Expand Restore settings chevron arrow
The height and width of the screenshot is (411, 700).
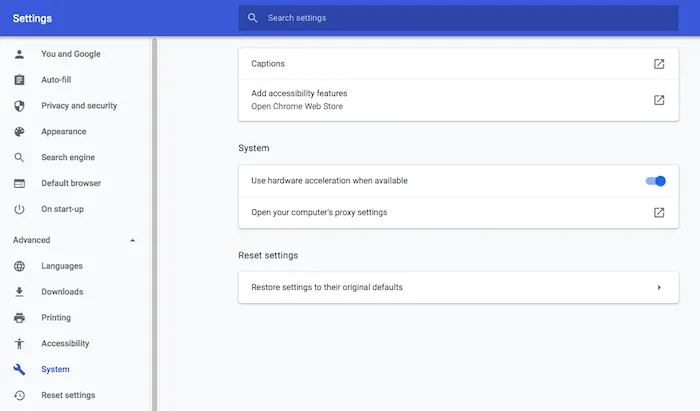(x=659, y=287)
